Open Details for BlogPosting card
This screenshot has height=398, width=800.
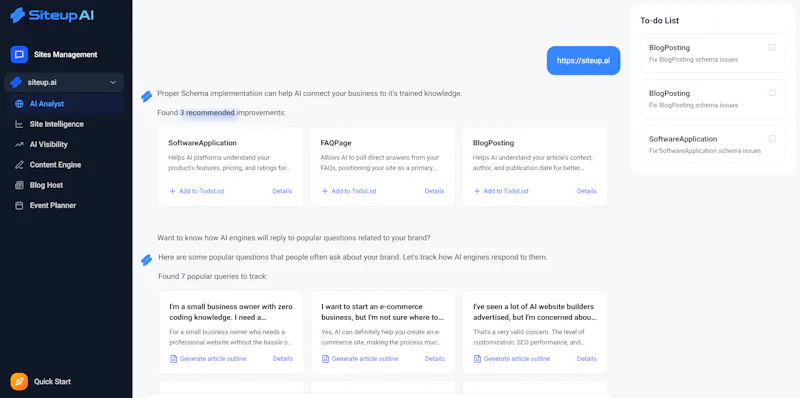(587, 191)
